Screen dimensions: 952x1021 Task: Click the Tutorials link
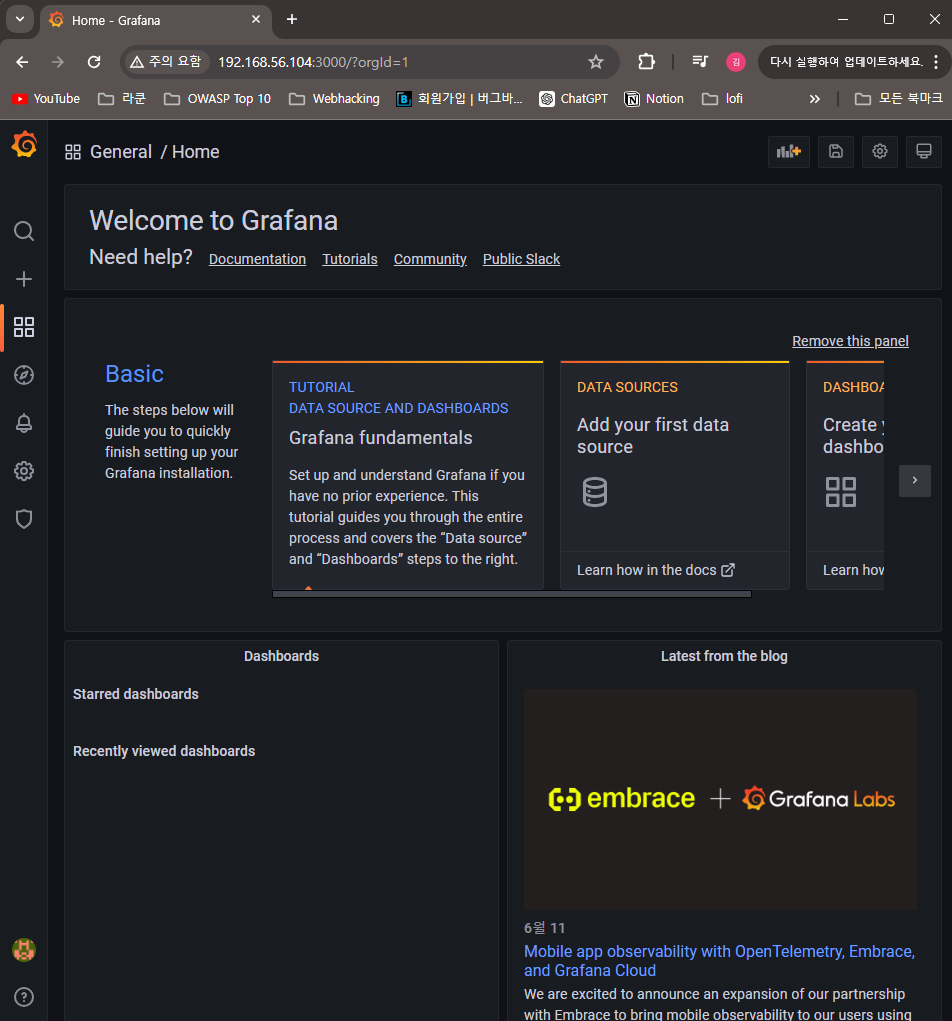coord(350,259)
